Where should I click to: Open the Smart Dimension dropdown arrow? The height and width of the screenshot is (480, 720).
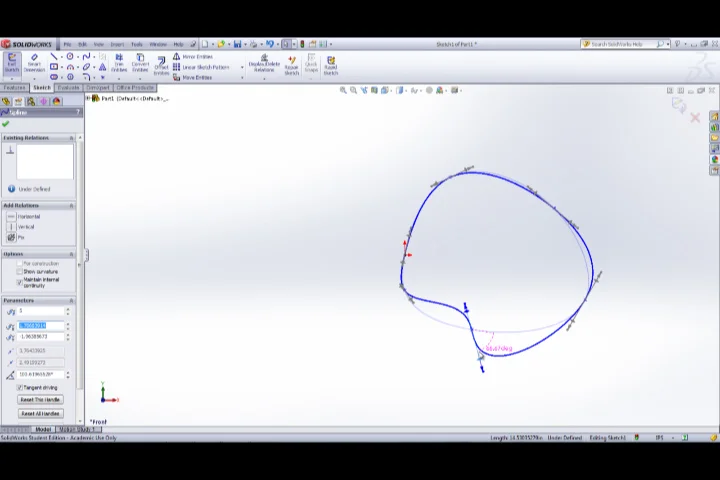point(34,79)
